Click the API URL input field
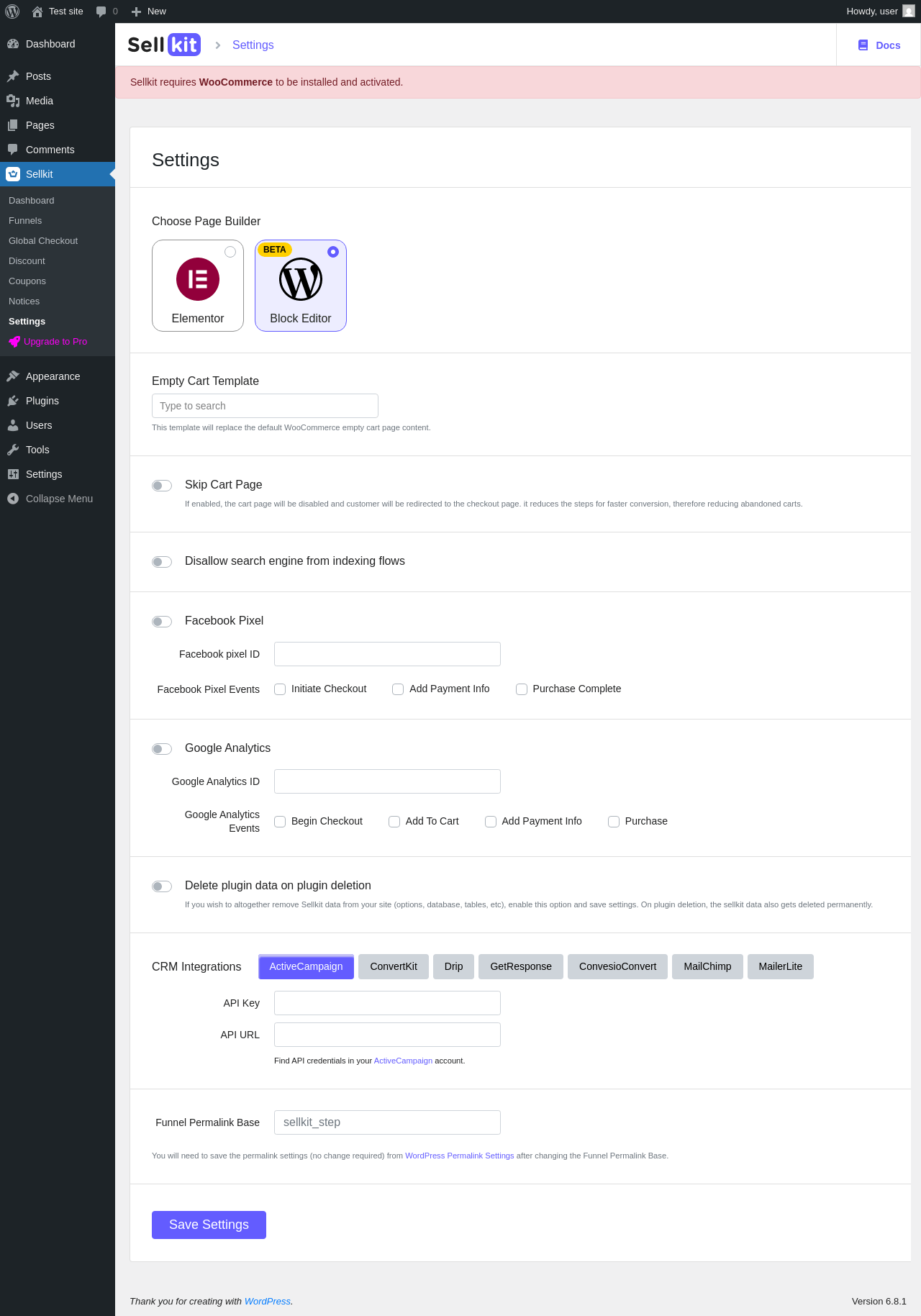Image resolution: width=921 pixels, height=1316 pixels. click(387, 1035)
